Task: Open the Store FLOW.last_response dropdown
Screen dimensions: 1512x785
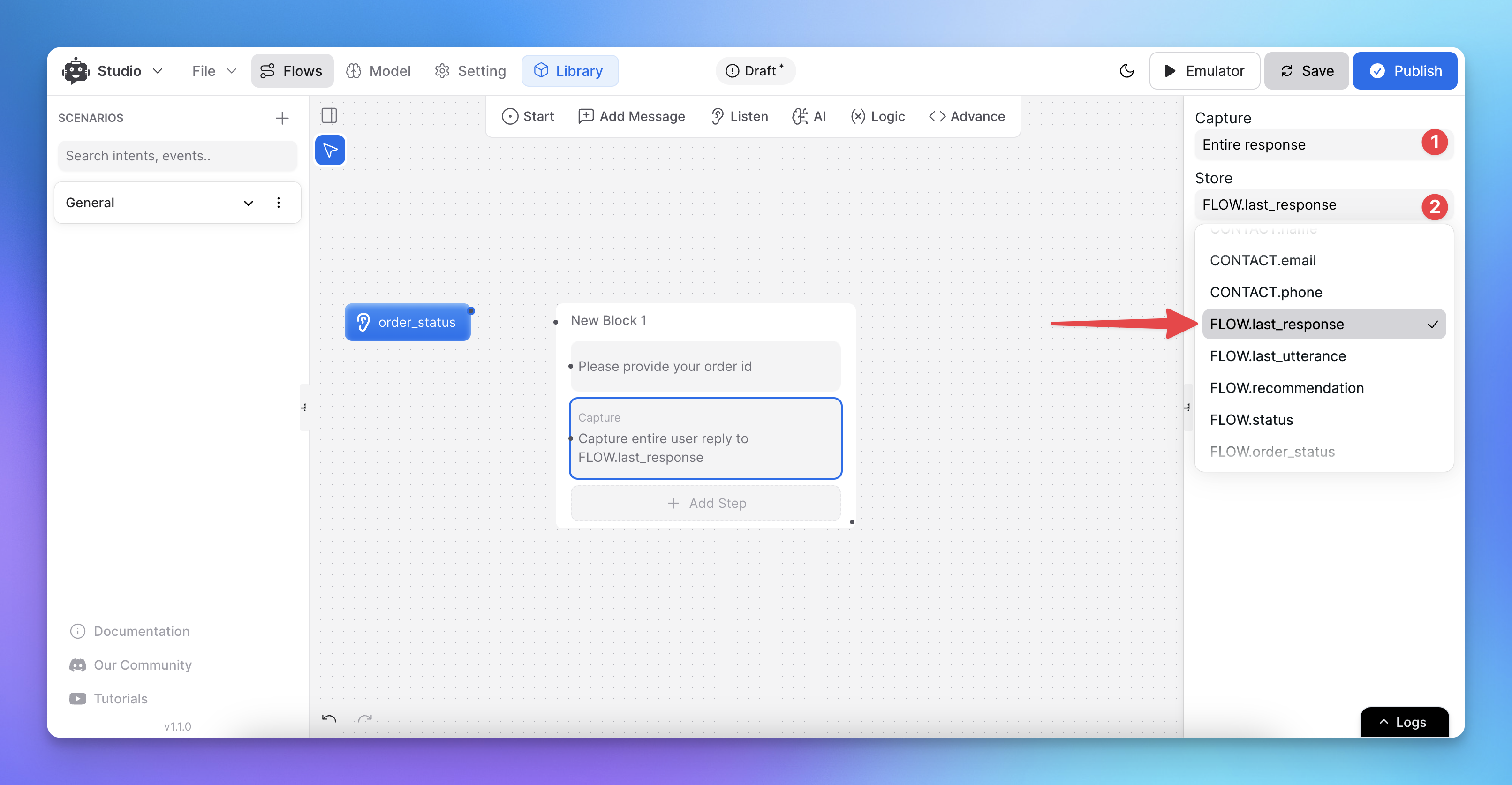Action: point(1324,205)
